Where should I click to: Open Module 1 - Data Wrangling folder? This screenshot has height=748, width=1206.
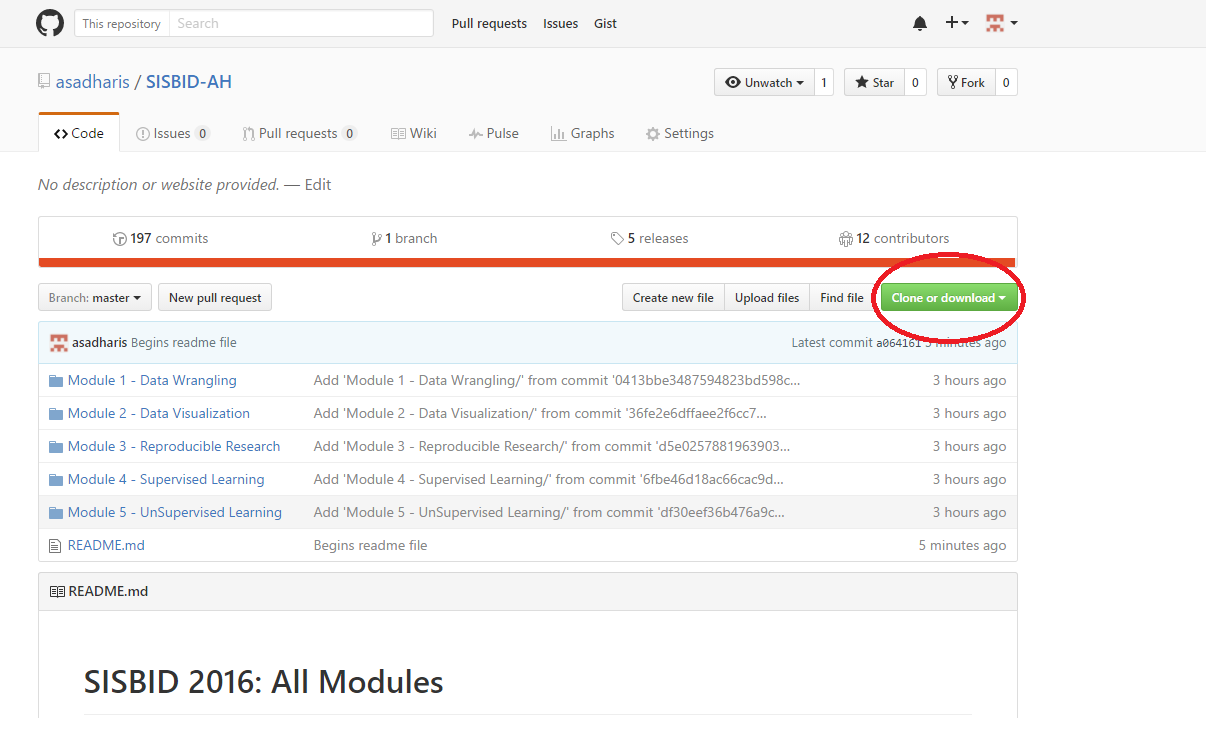(x=152, y=380)
